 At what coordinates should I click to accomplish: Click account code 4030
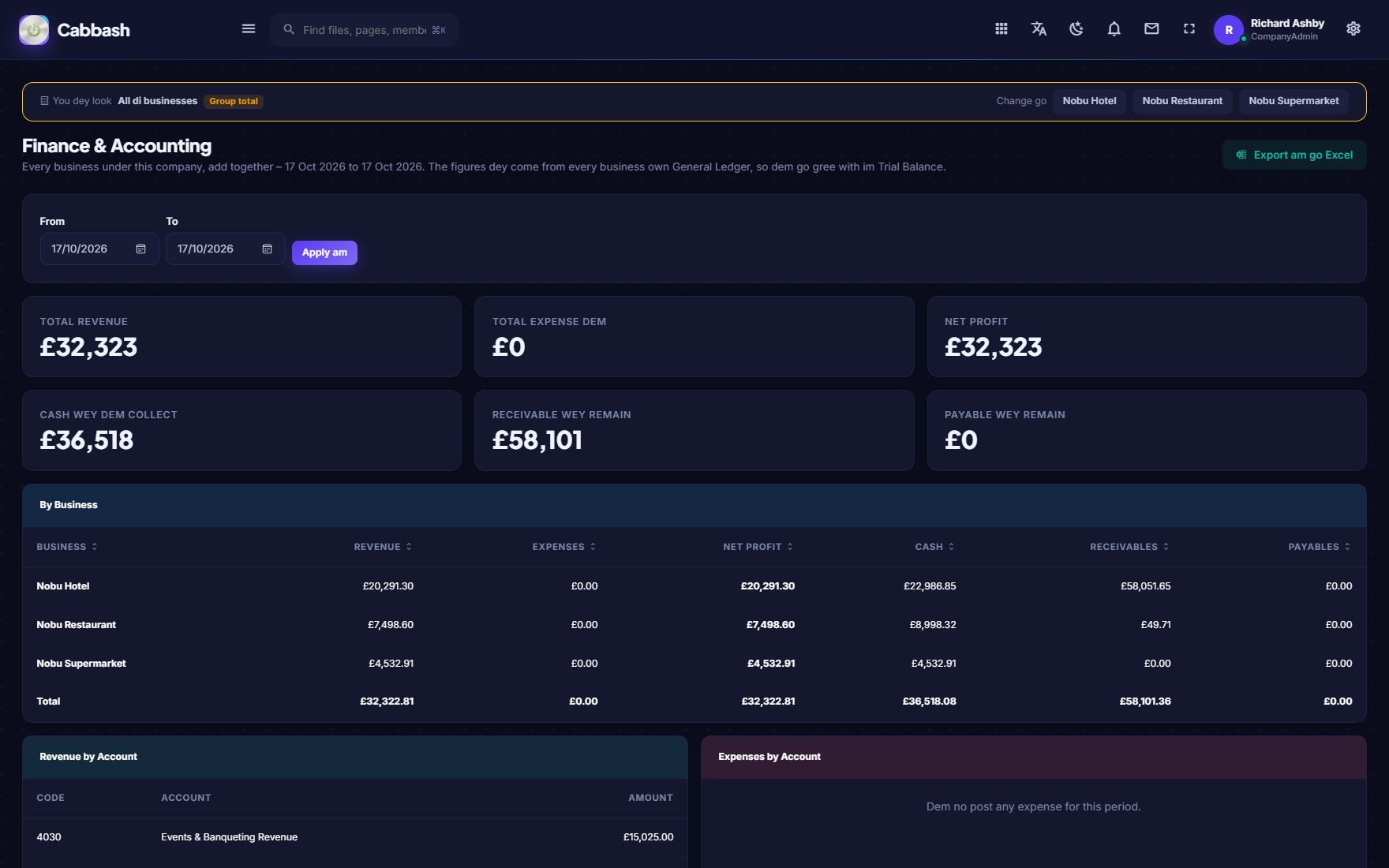[49, 837]
